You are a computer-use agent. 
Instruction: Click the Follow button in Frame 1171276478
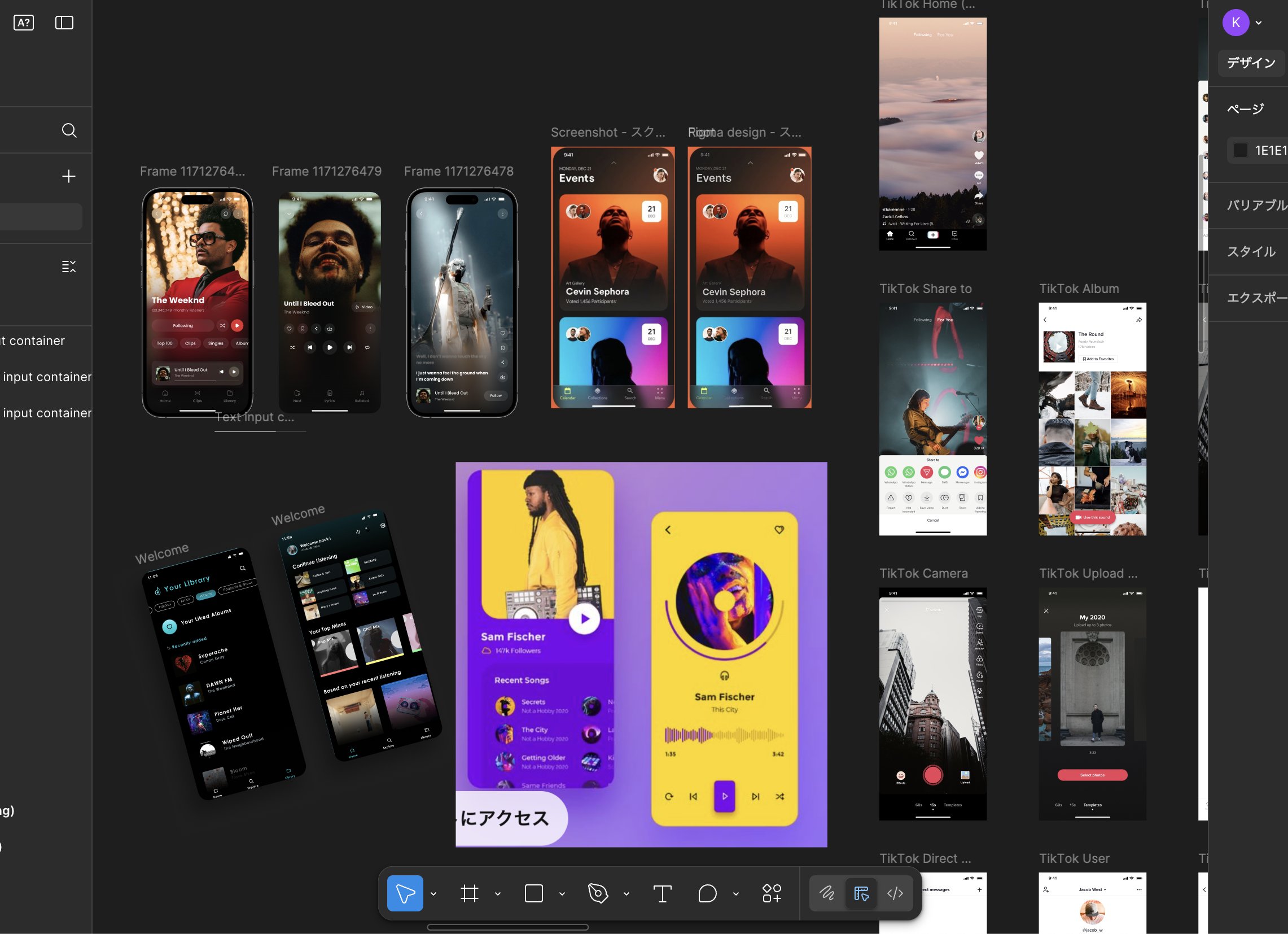[x=496, y=395]
